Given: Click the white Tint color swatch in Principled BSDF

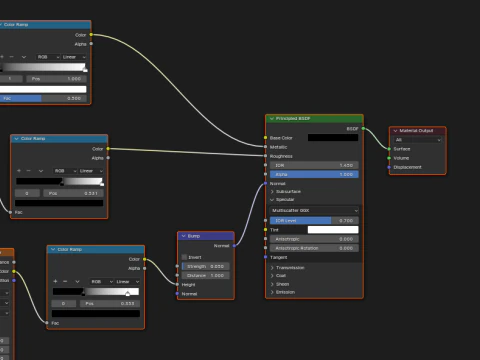Looking at the screenshot, I should pos(333,230).
